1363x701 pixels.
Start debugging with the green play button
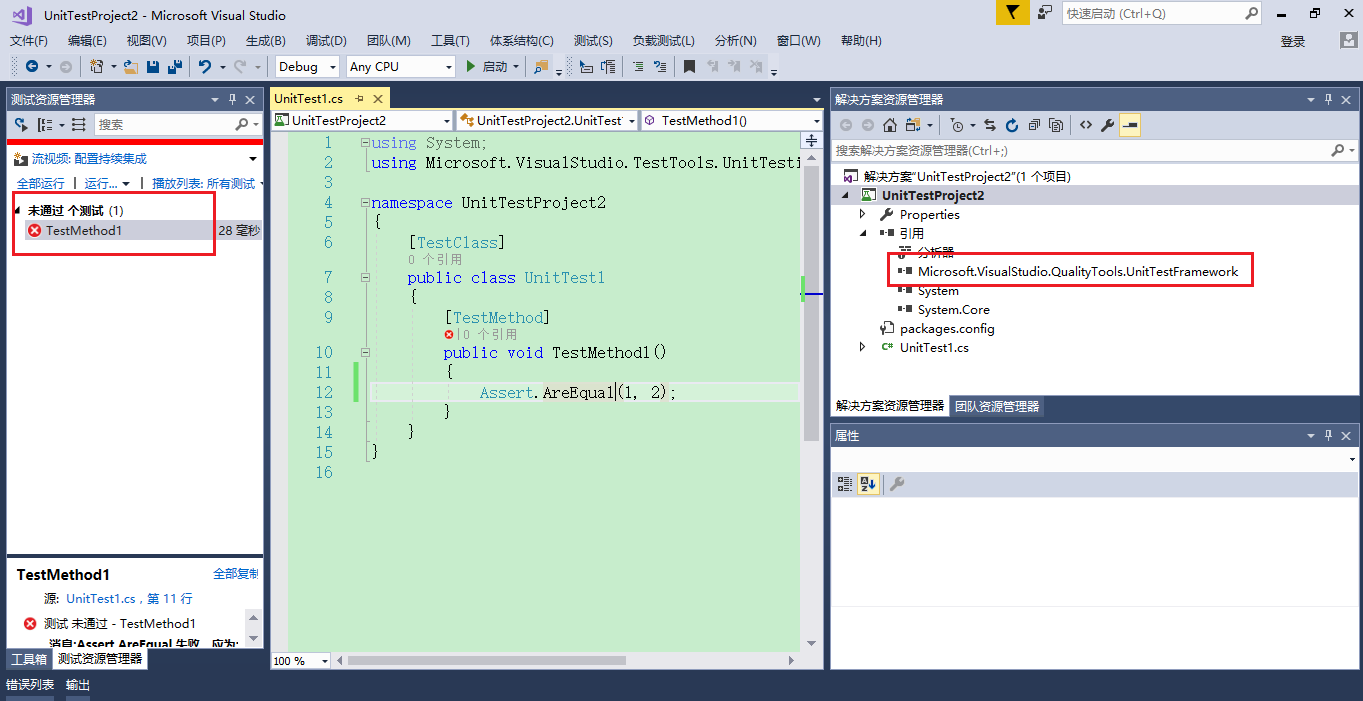tap(472, 66)
